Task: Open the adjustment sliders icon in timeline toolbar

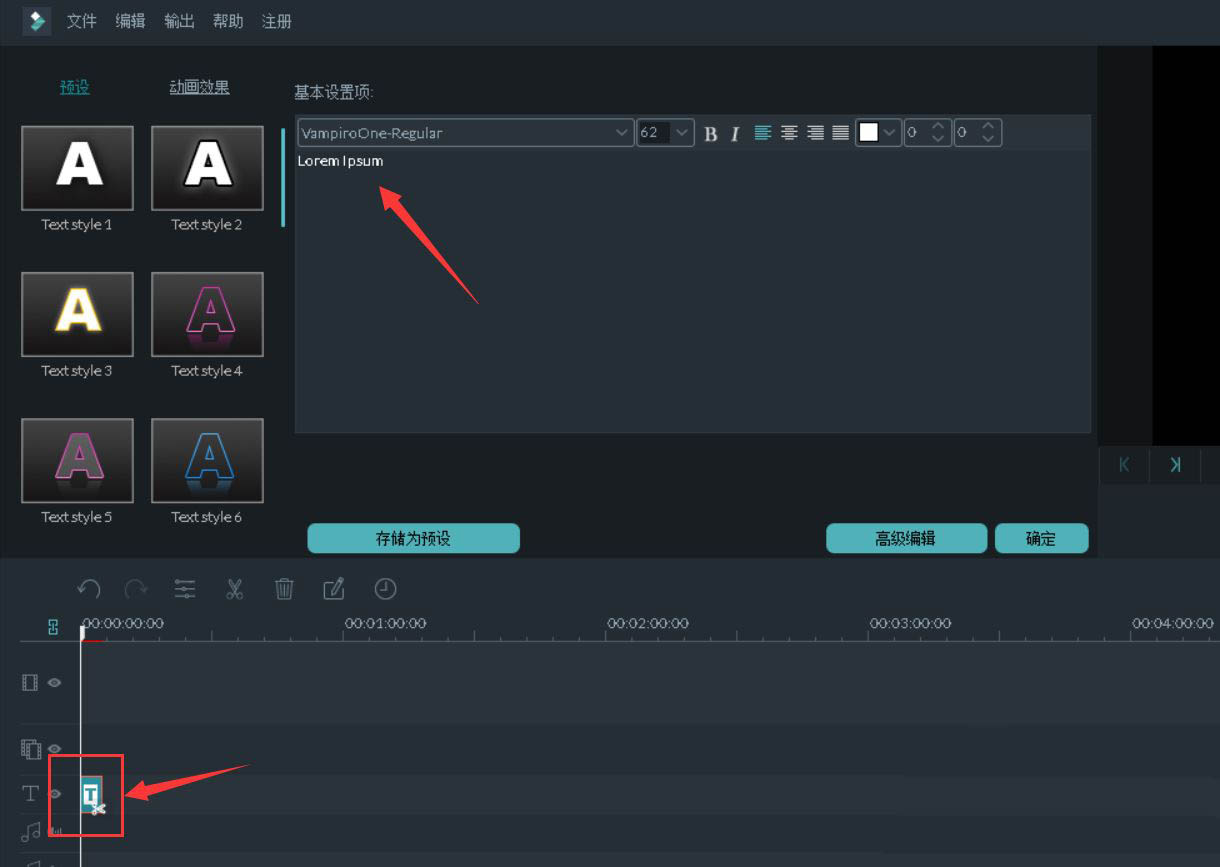Action: click(185, 589)
